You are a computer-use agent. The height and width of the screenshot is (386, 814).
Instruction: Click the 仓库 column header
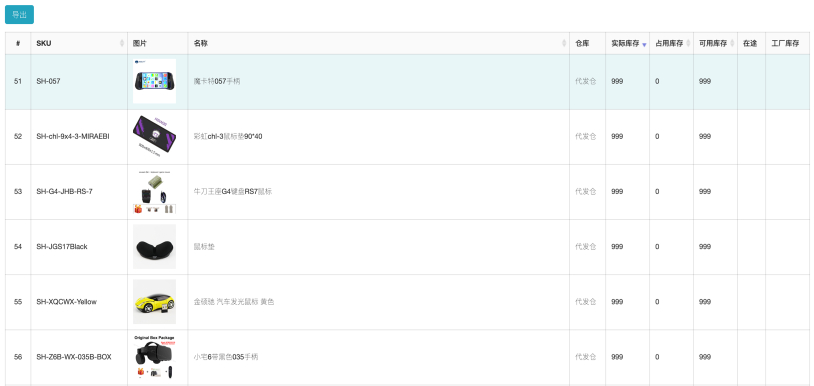587,44
